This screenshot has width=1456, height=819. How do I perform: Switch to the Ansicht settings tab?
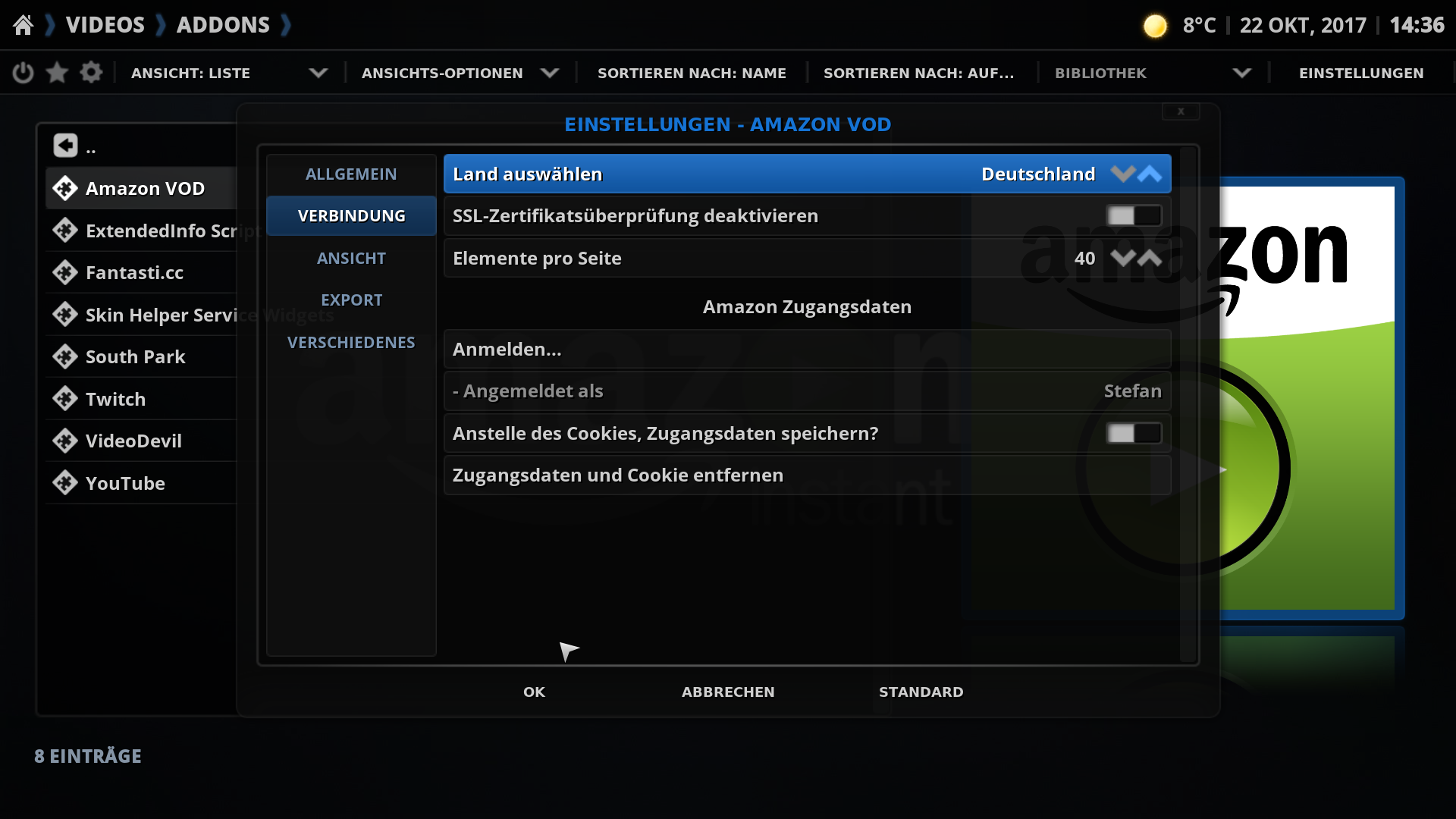pyautogui.click(x=351, y=258)
